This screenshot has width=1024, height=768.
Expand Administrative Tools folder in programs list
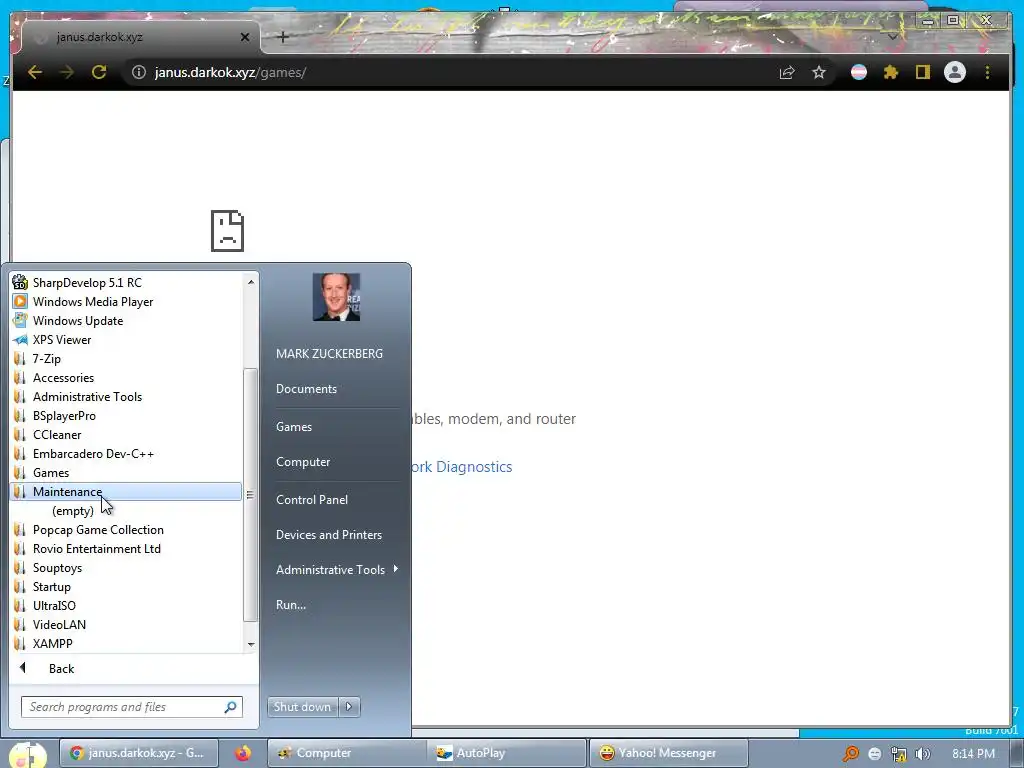tap(88, 396)
